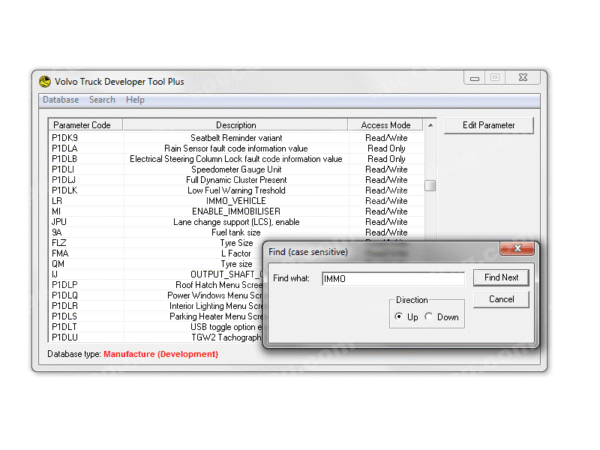Open the Search menu
Image resolution: width=600 pixels, height=450 pixels.
pyautogui.click(x=102, y=100)
